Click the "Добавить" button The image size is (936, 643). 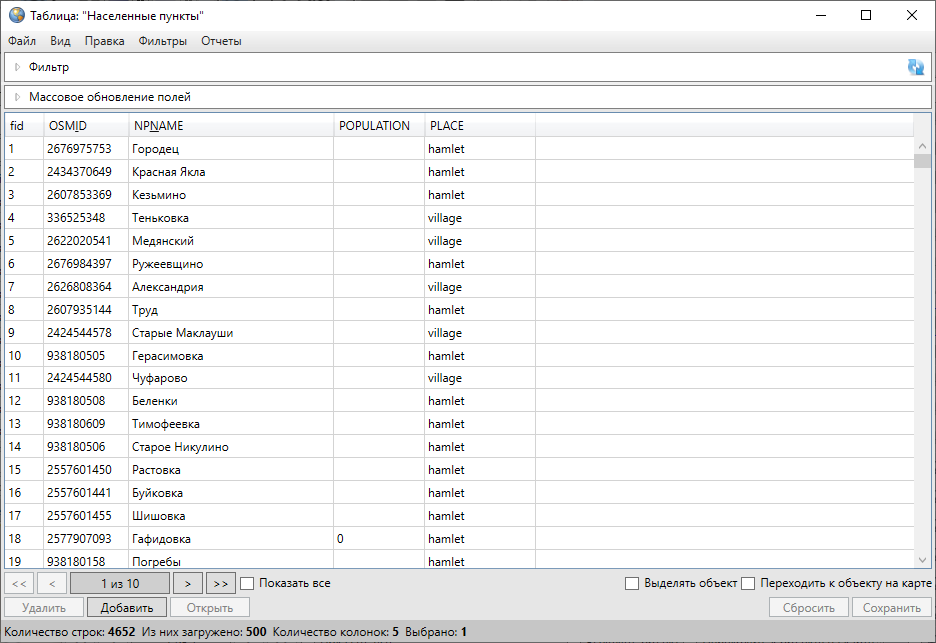tap(126, 607)
